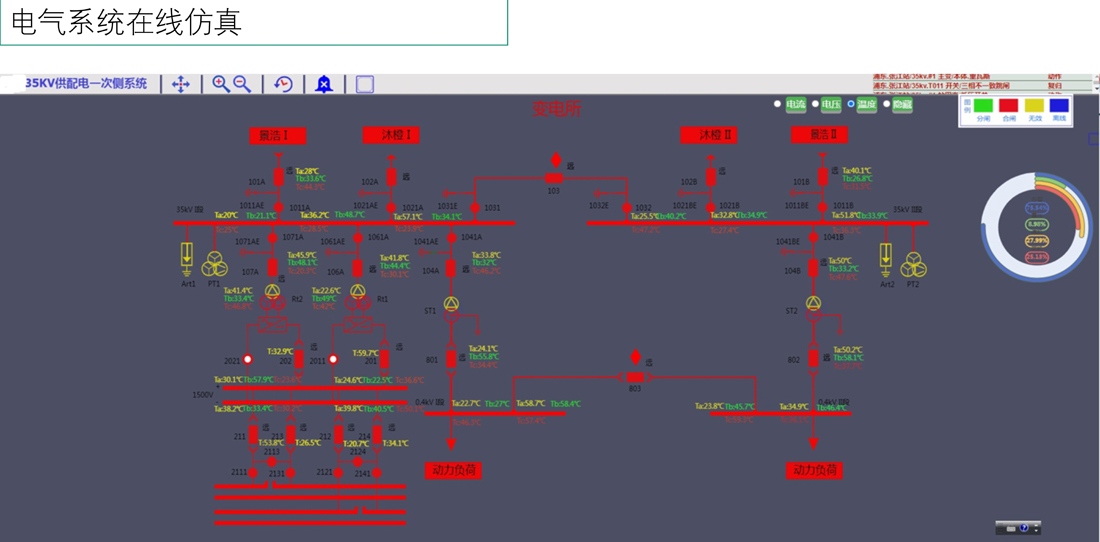This screenshot has height=542, width=1100.
Task: Click the 27.99% donut chart label
Action: coord(1036,240)
